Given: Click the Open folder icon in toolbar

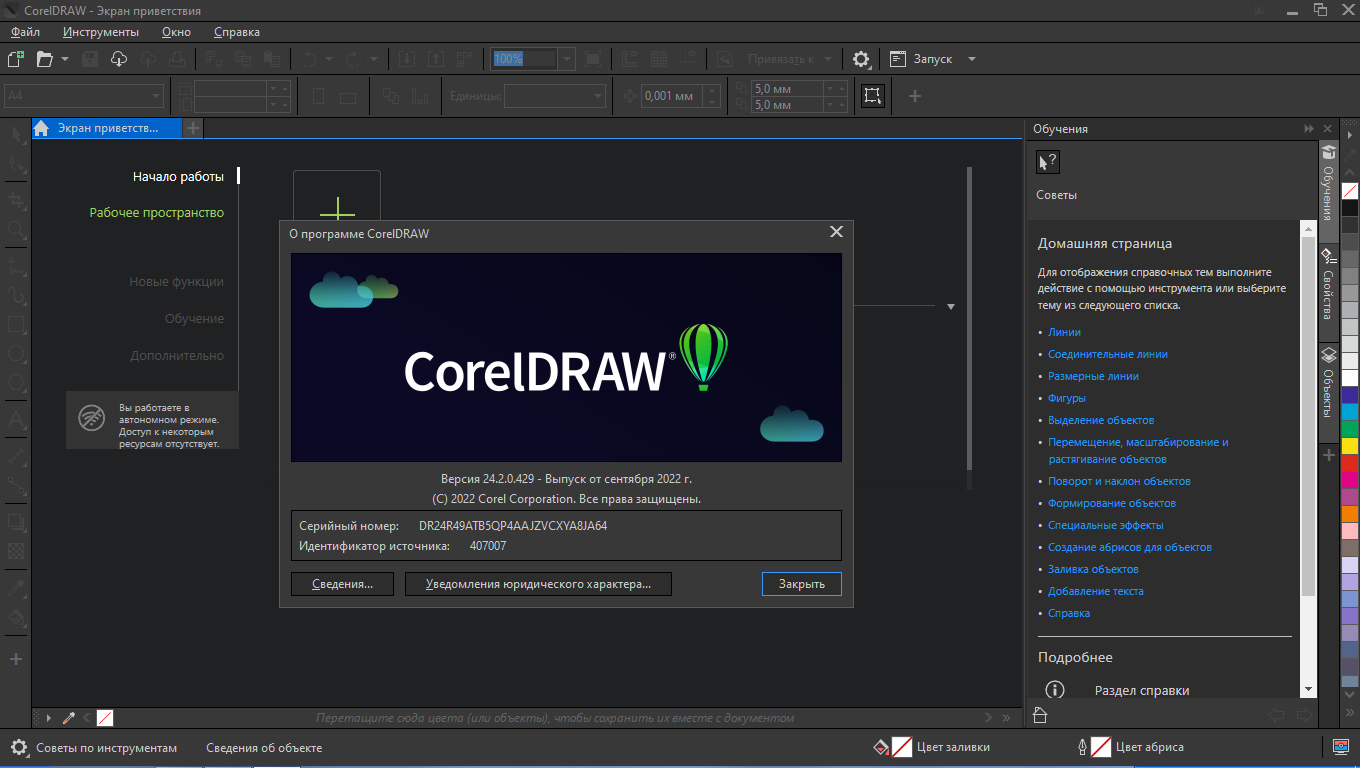Looking at the screenshot, I should [x=44, y=59].
